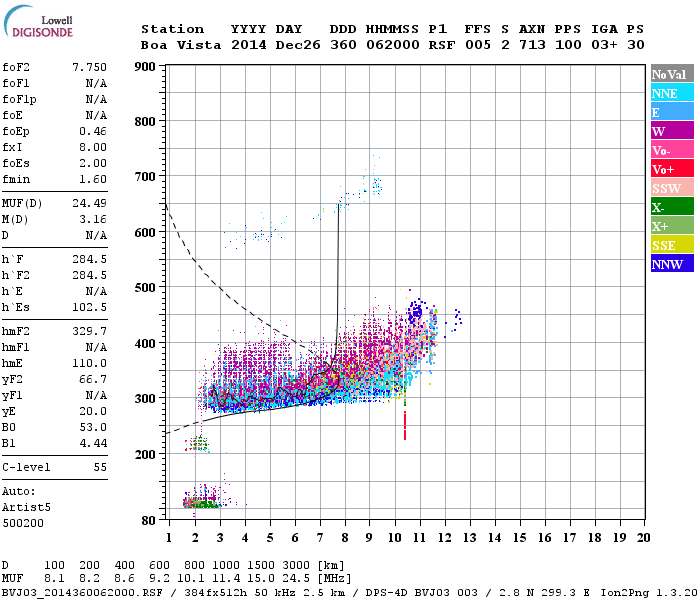Click the foEs value 2.00
The image size is (700, 600).
point(93,163)
